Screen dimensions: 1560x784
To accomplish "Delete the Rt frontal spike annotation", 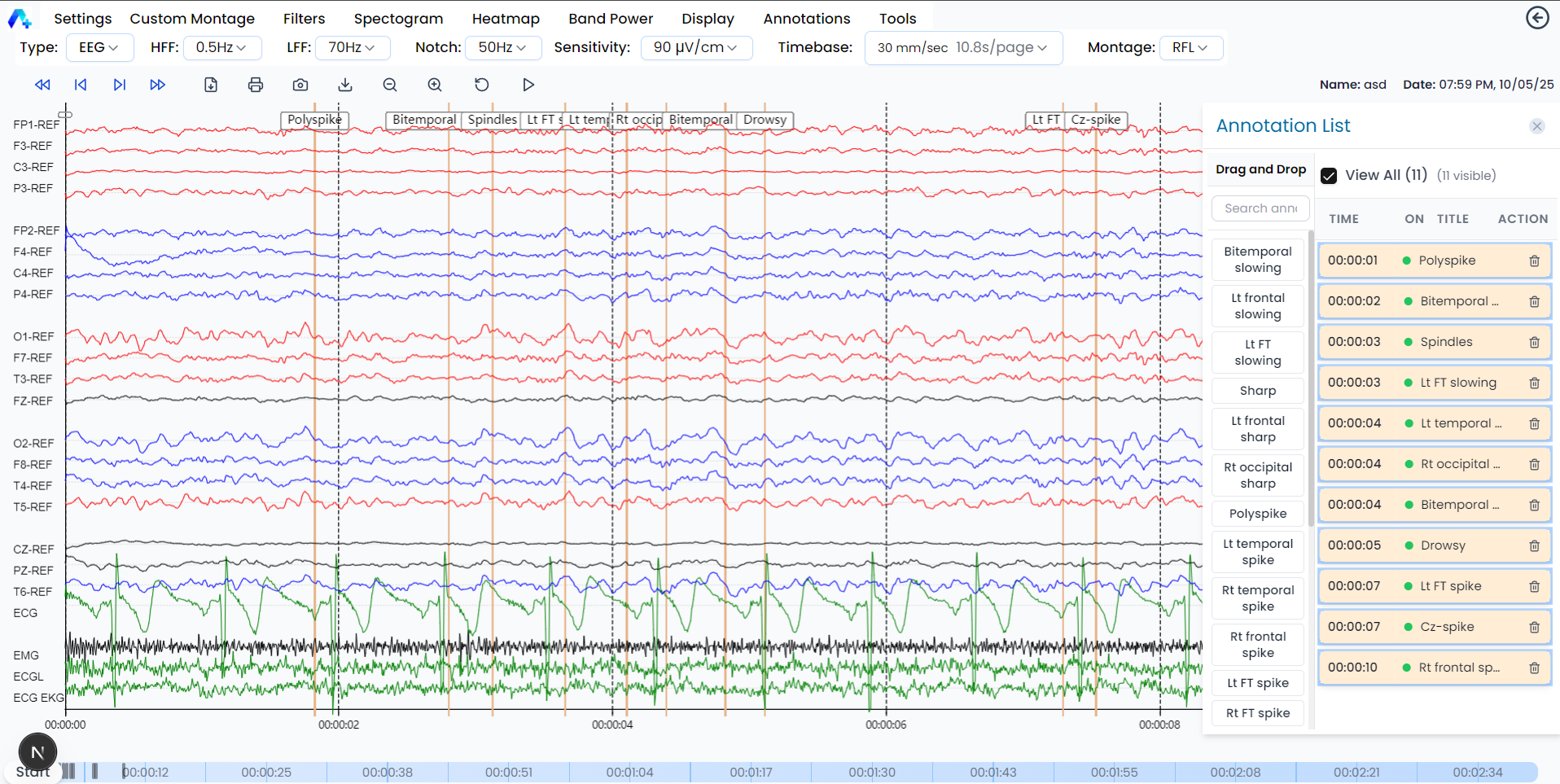I will point(1534,668).
